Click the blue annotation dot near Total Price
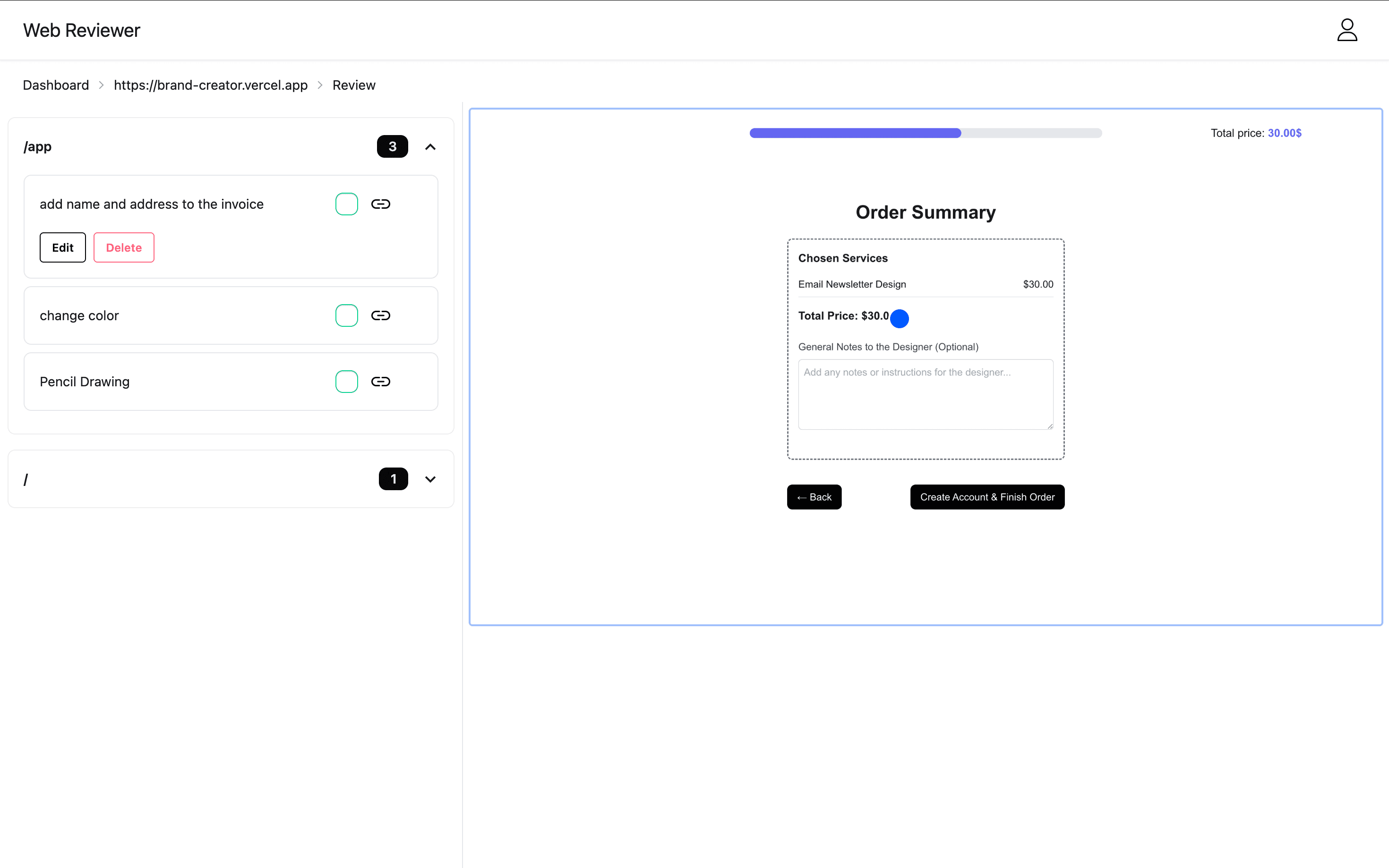 tap(899, 318)
